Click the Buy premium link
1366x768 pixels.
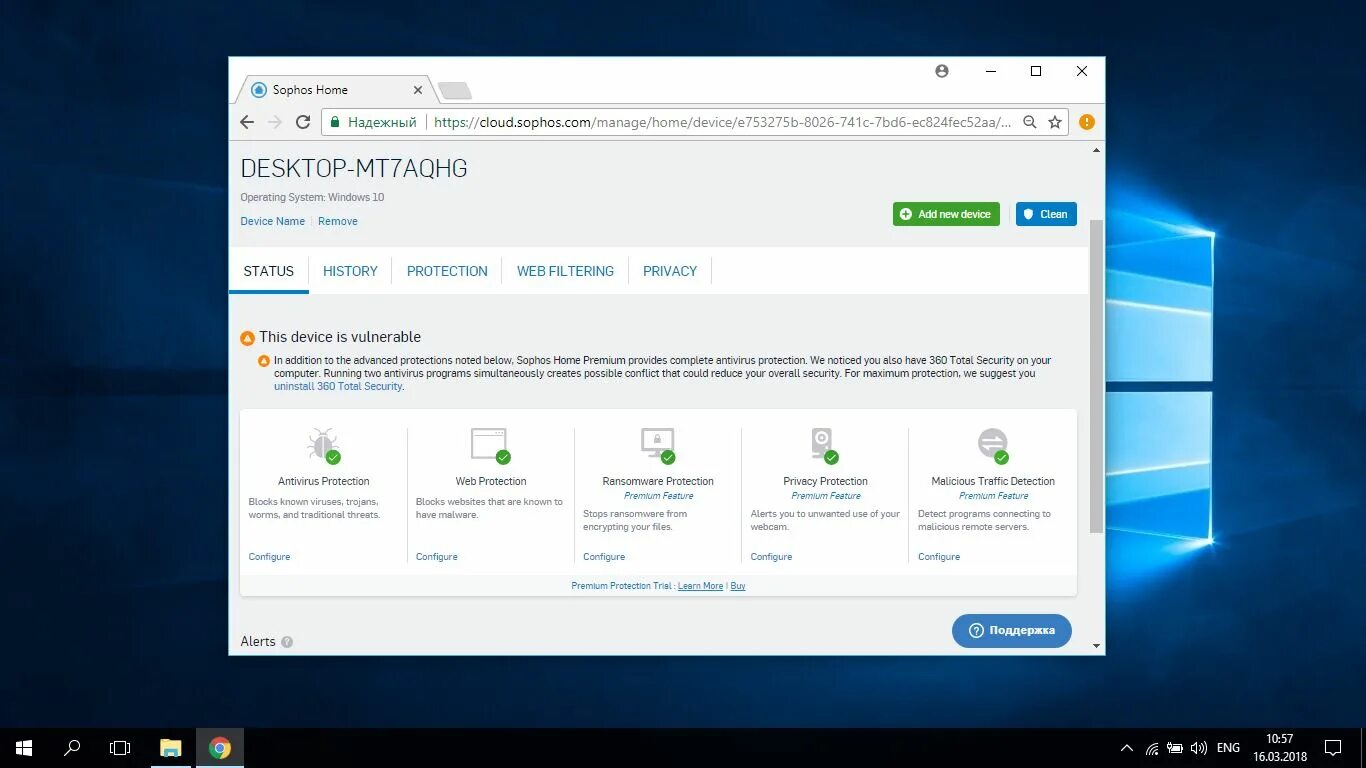tap(738, 586)
